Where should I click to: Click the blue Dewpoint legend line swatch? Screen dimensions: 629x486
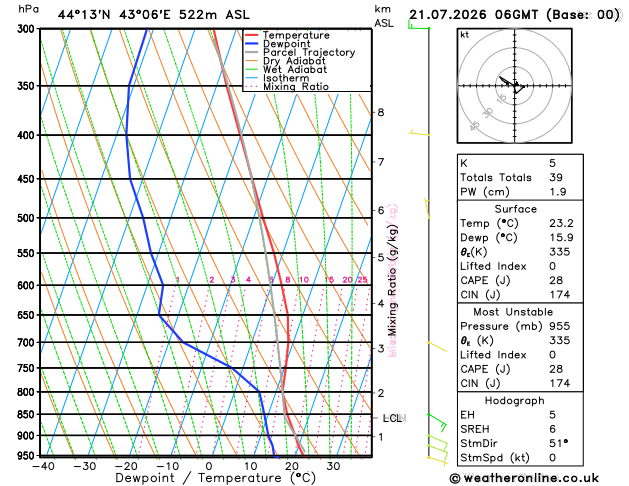pyautogui.click(x=252, y=44)
